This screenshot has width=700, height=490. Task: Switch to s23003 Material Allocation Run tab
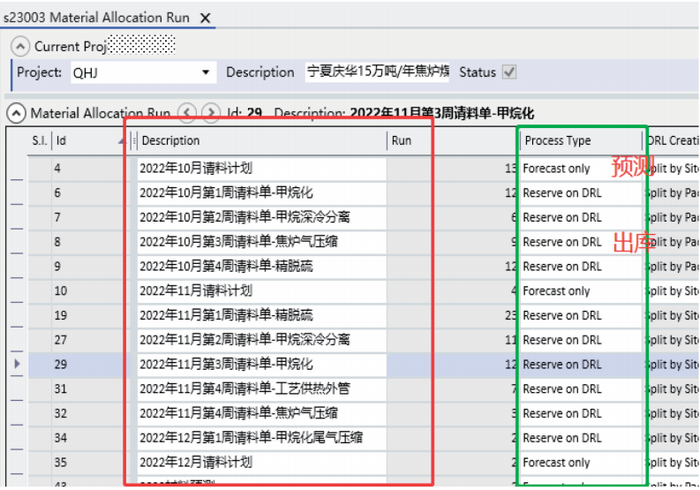(x=96, y=18)
